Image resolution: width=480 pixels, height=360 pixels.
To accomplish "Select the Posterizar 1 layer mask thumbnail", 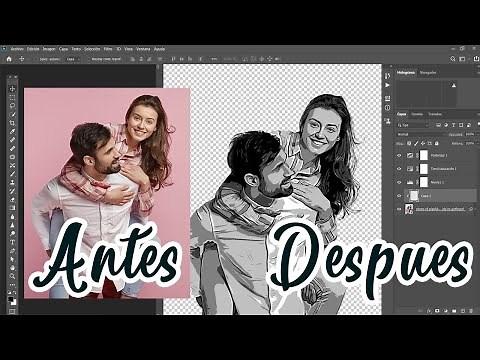I will (x=424, y=155).
